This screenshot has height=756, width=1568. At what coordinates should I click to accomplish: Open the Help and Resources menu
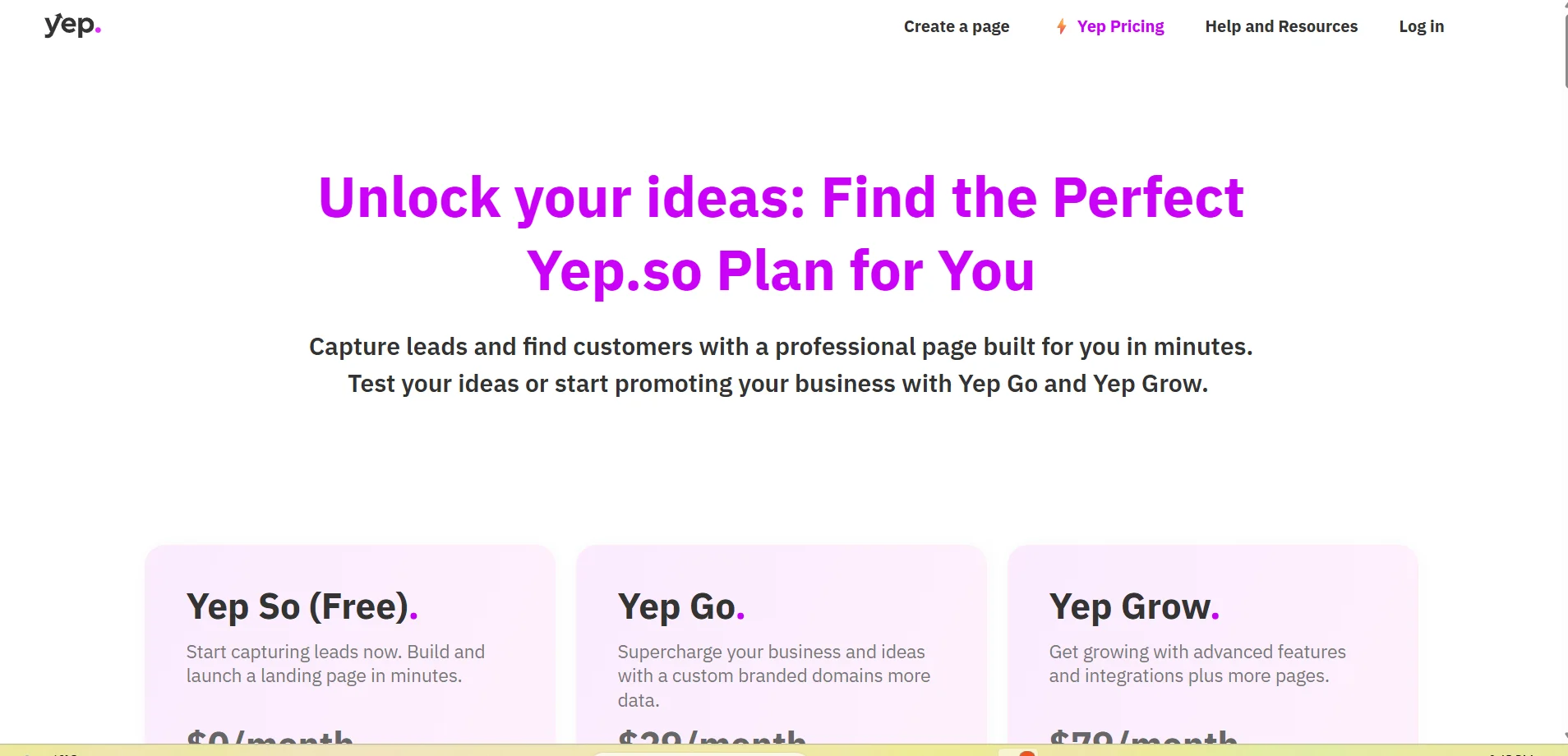1280,27
